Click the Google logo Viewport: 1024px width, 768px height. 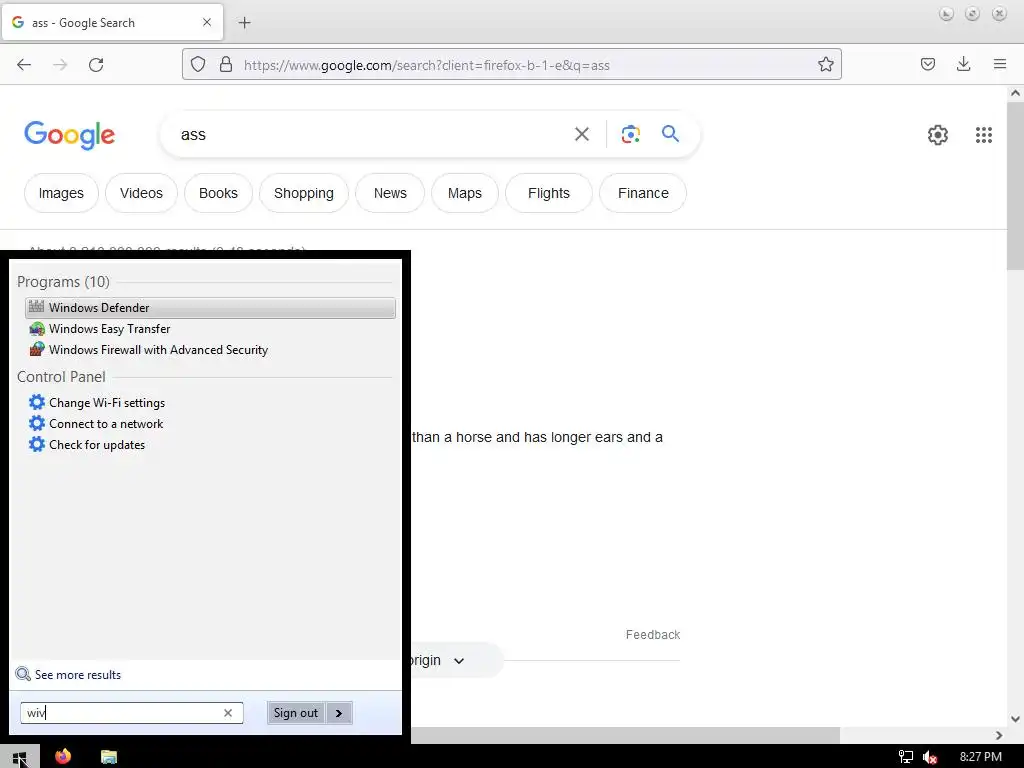tap(69, 135)
